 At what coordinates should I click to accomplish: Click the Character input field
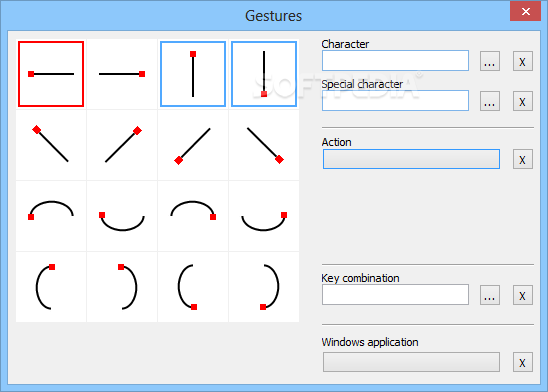click(x=395, y=60)
